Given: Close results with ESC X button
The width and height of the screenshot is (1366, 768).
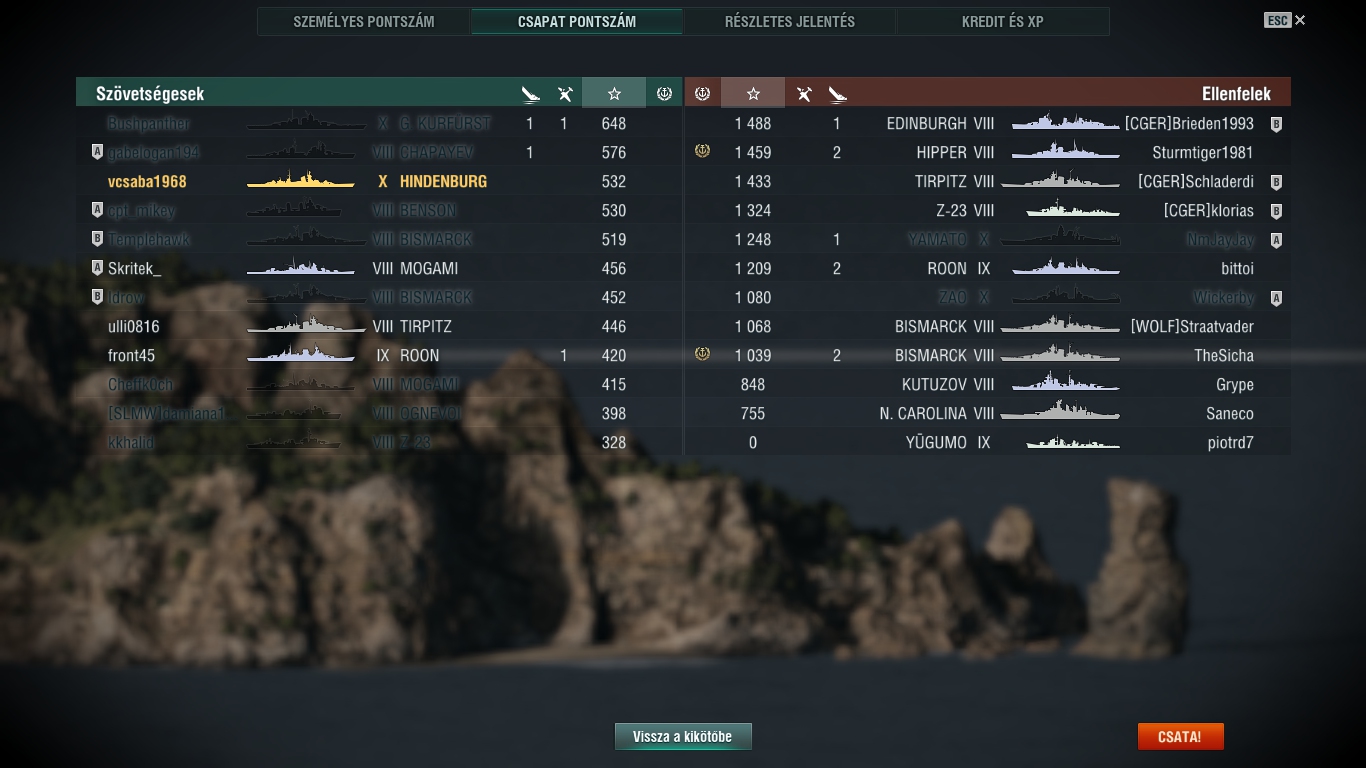Looking at the screenshot, I should click(x=1285, y=20).
